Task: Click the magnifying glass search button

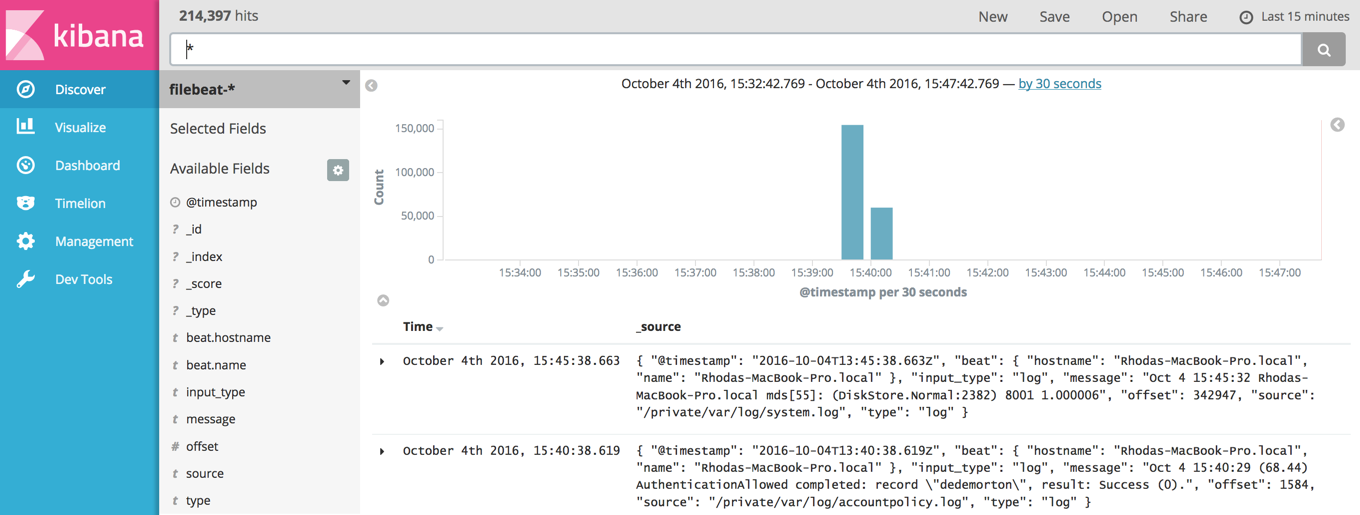Action: point(1323,49)
